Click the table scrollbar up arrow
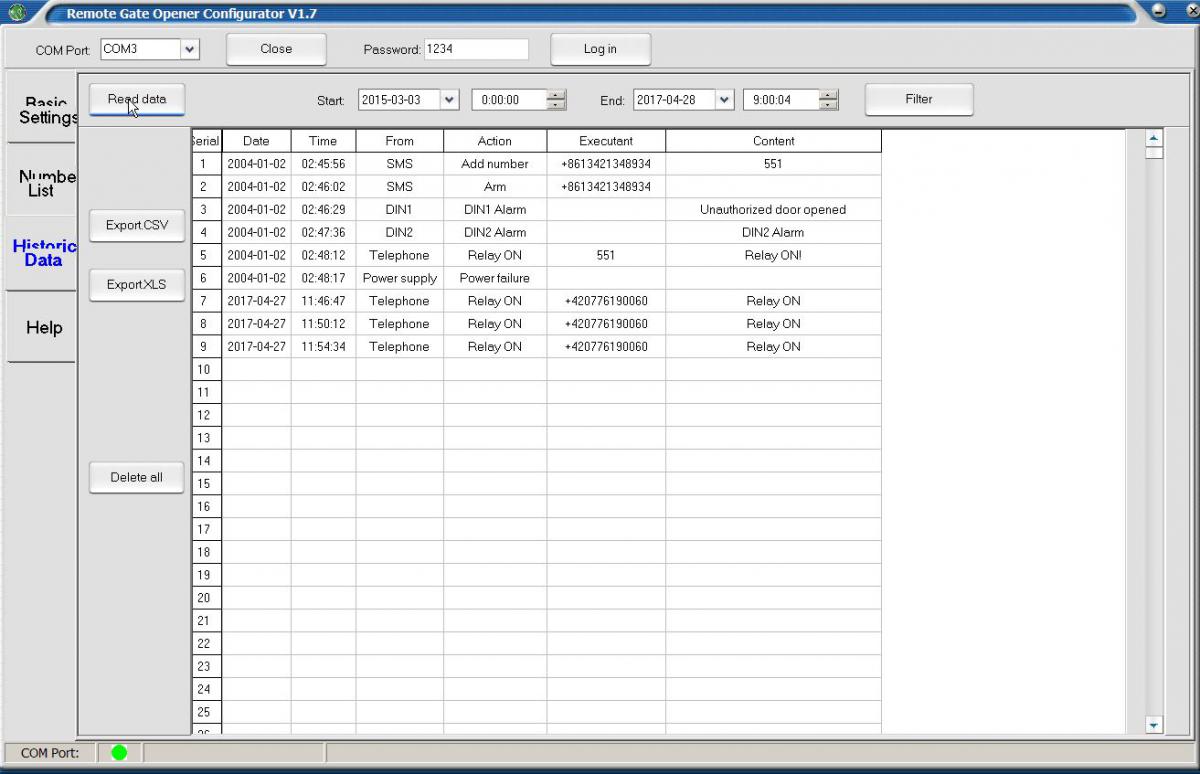 1154,139
